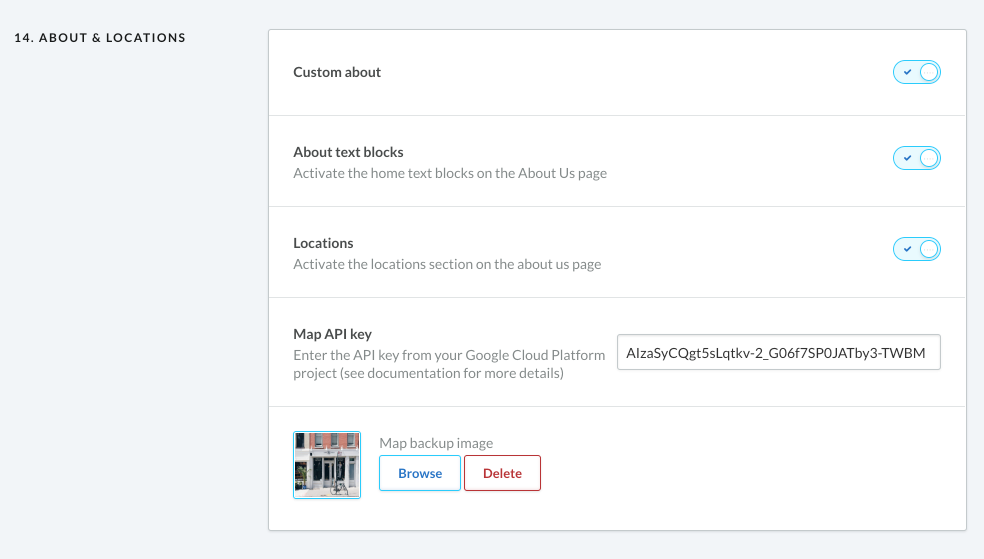Click the Map API key label

[x=332, y=334]
